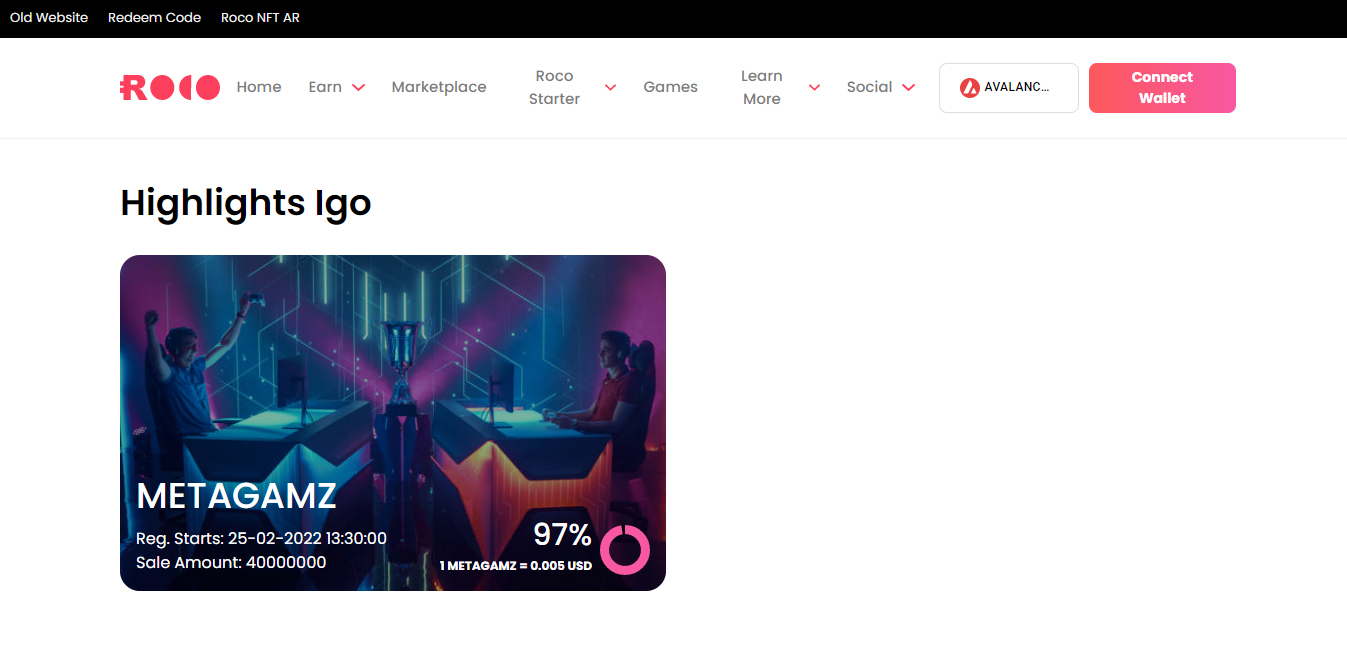This screenshot has height=652, width=1347.
Task: Open the Learn More dropdown arrow
Action: (814, 88)
